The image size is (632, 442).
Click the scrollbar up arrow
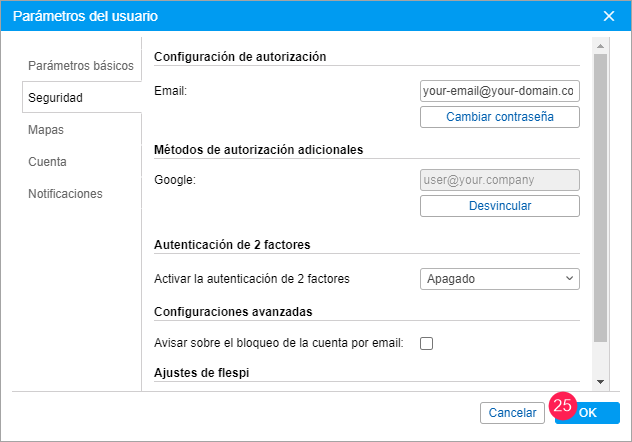coord(600,46)
